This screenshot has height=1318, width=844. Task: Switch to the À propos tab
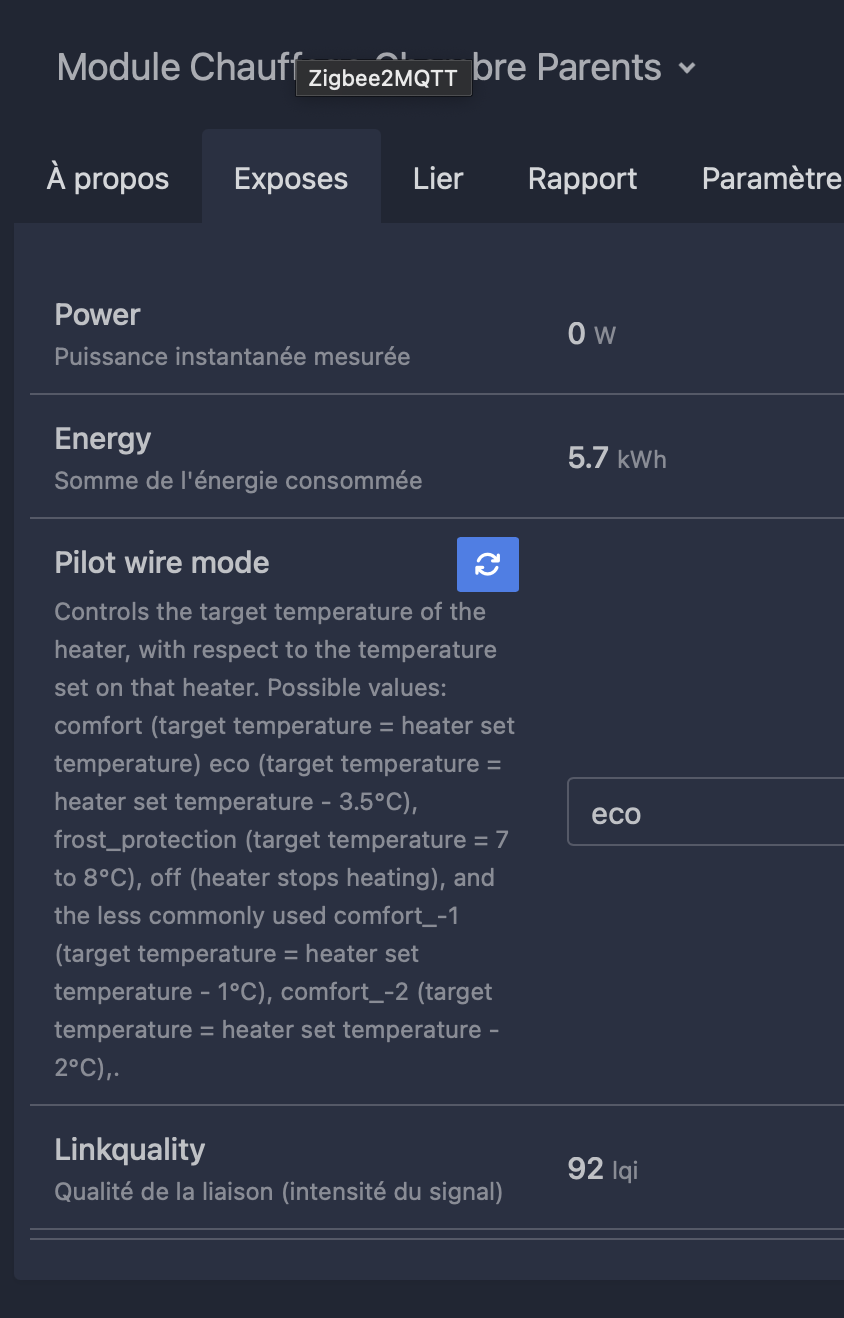pos(108,179)
